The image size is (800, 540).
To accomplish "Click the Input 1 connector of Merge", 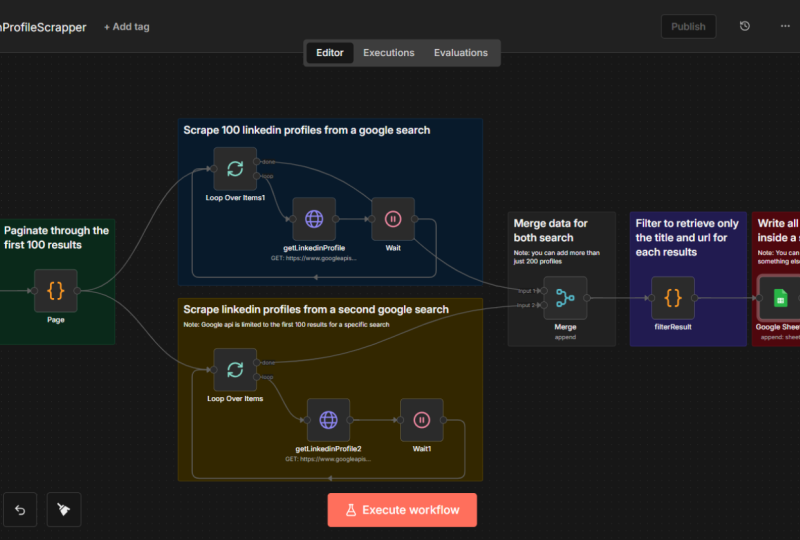I will [544, 291].
